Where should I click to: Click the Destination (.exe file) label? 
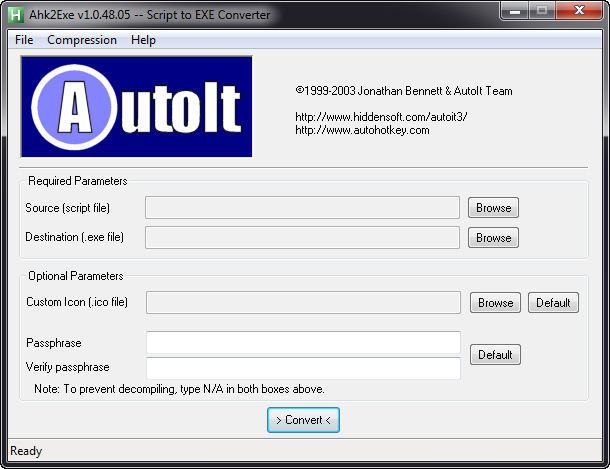(75, 237)
